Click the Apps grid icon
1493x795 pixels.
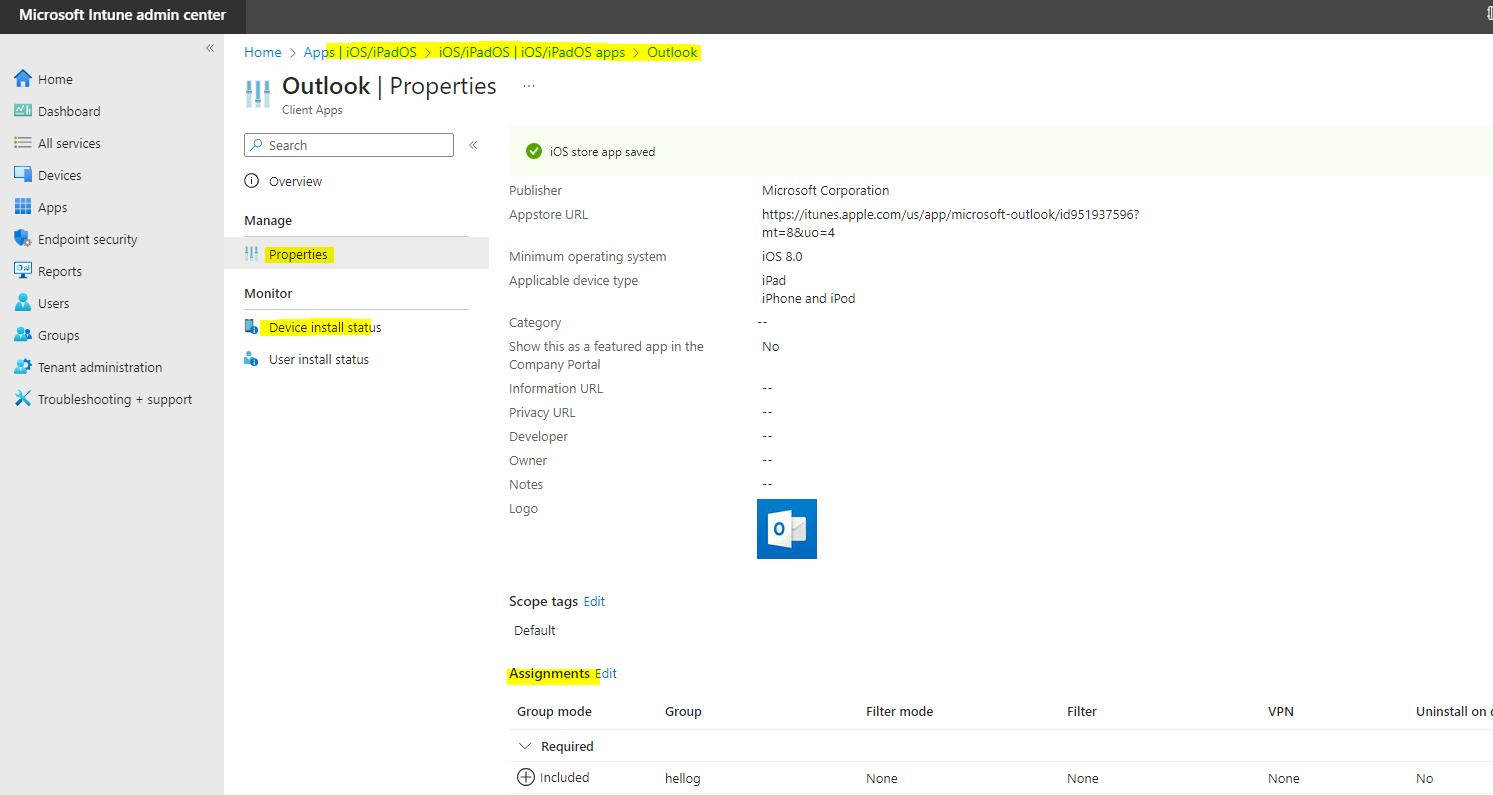23,207
